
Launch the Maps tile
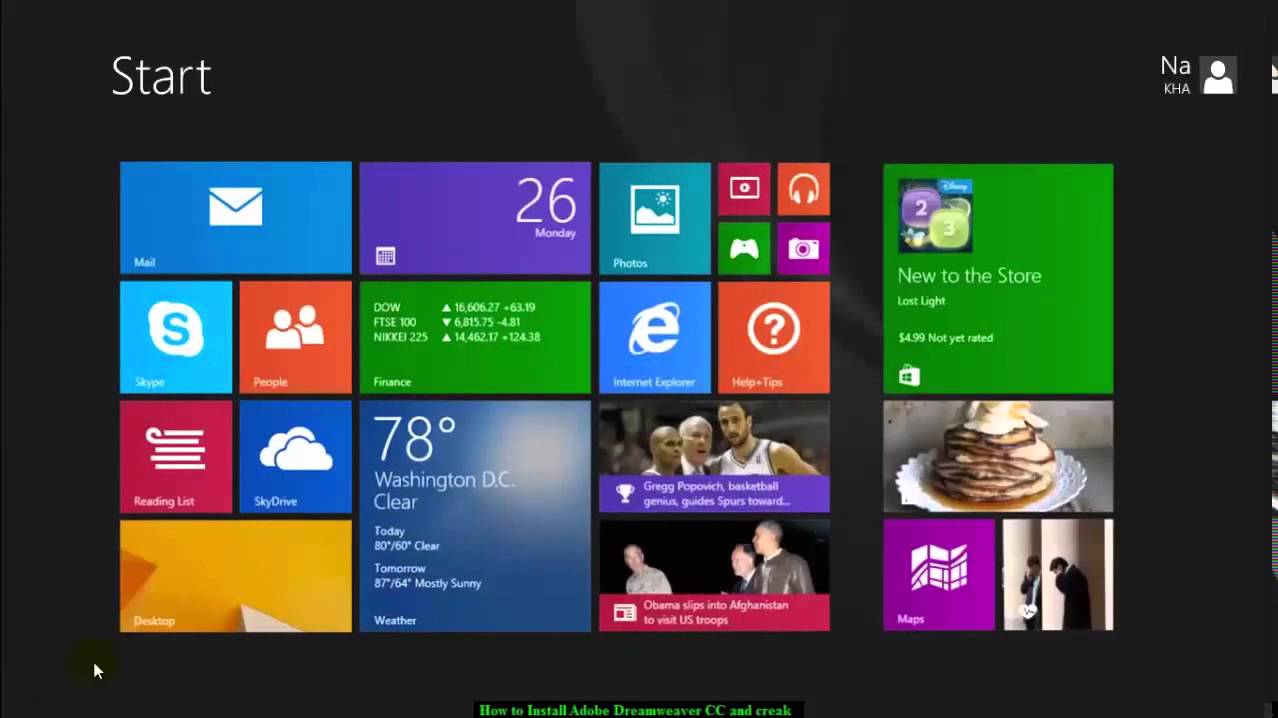pyautogui.click(x=939, y=574)
